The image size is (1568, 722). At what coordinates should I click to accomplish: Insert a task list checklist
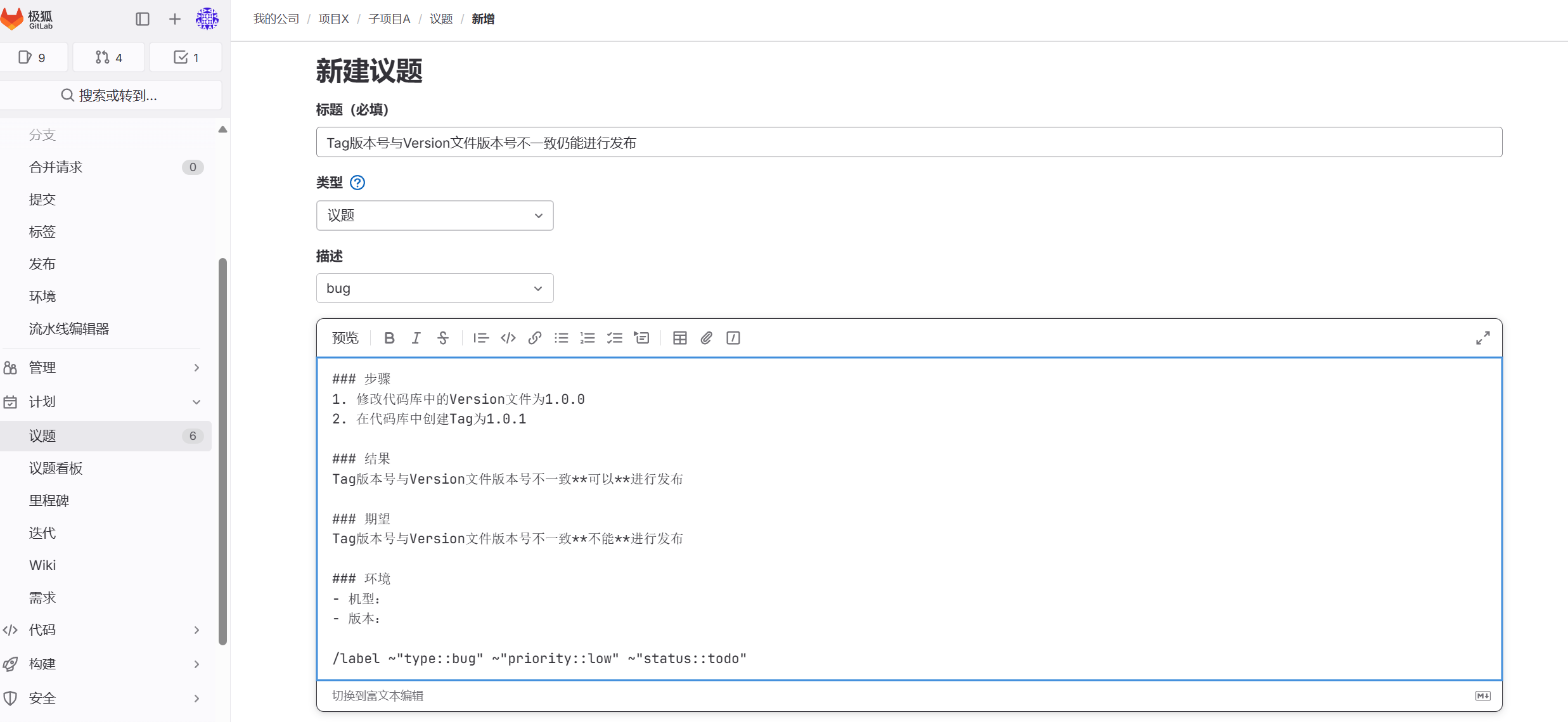click(614, 338)
